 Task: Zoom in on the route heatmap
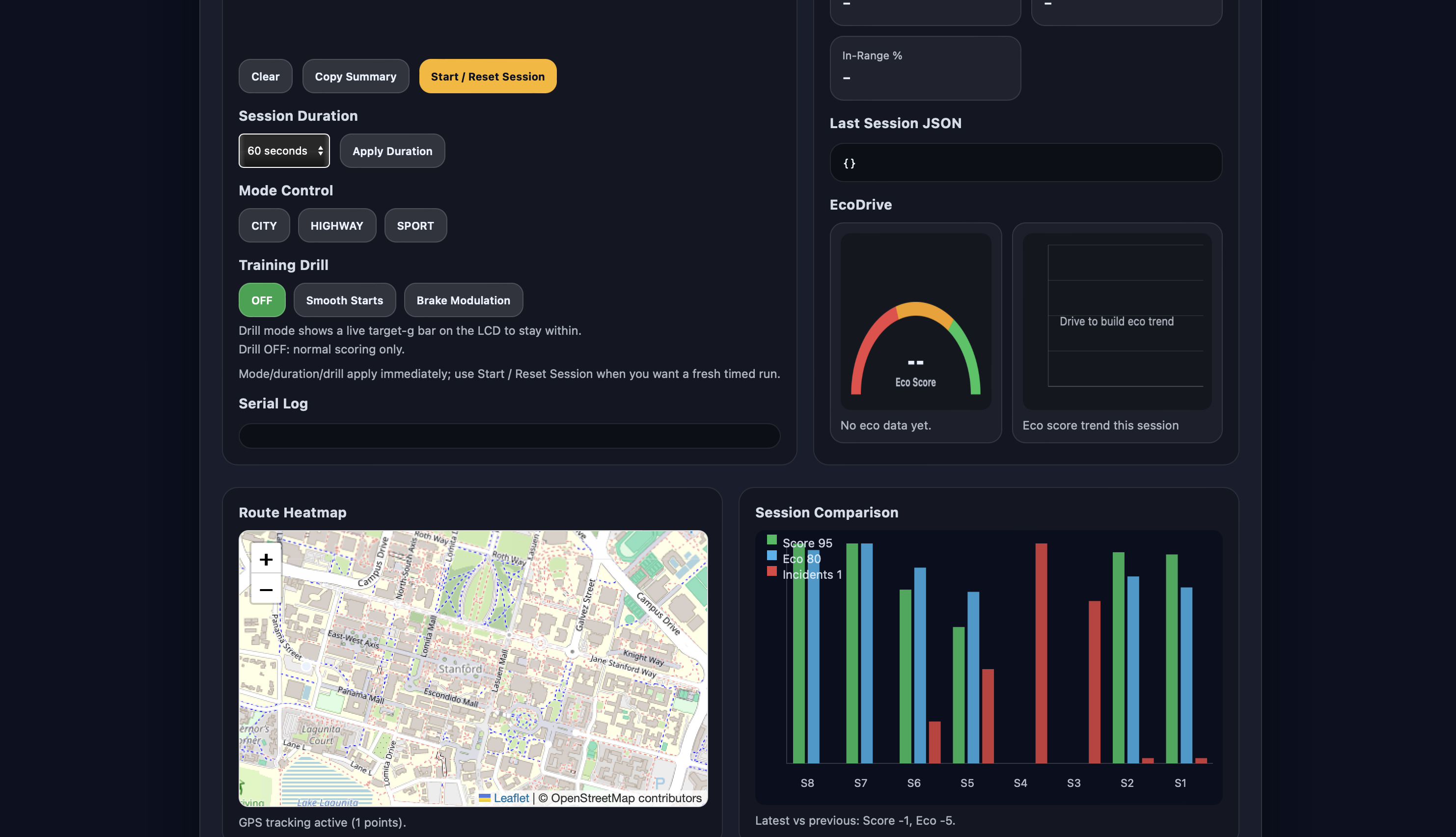point(266,559)
